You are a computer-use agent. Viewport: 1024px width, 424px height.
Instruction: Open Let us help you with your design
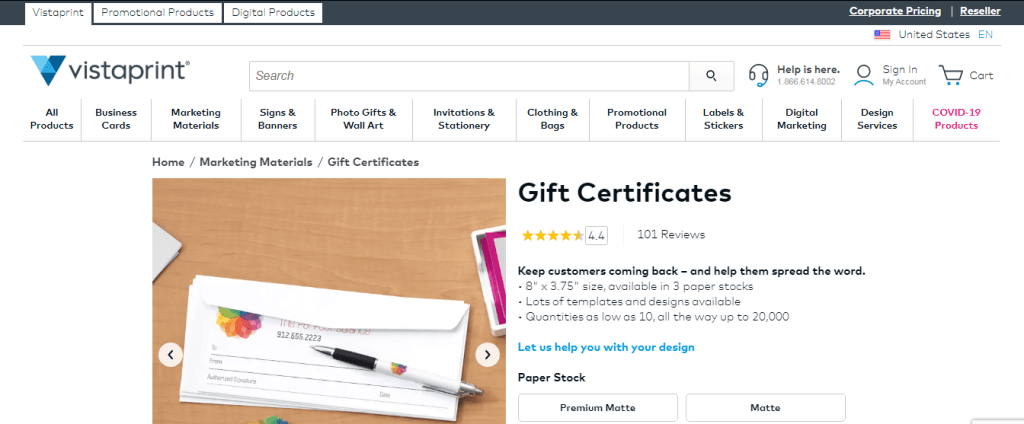coord(606,347)
